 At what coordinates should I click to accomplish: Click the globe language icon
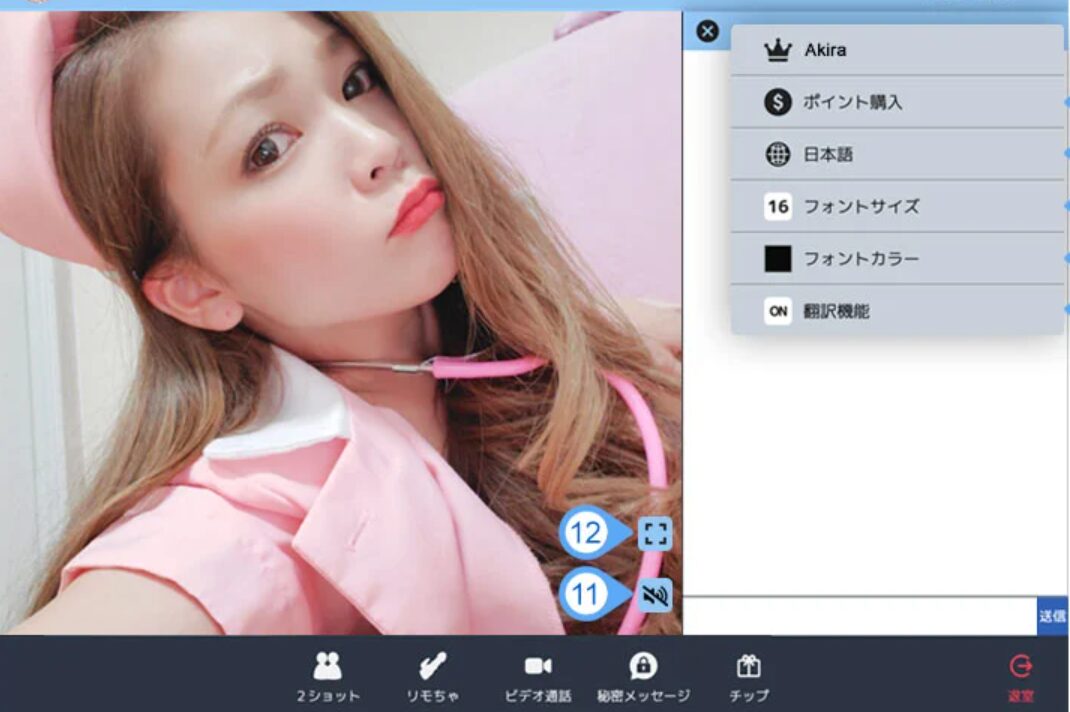click(777, 155)
